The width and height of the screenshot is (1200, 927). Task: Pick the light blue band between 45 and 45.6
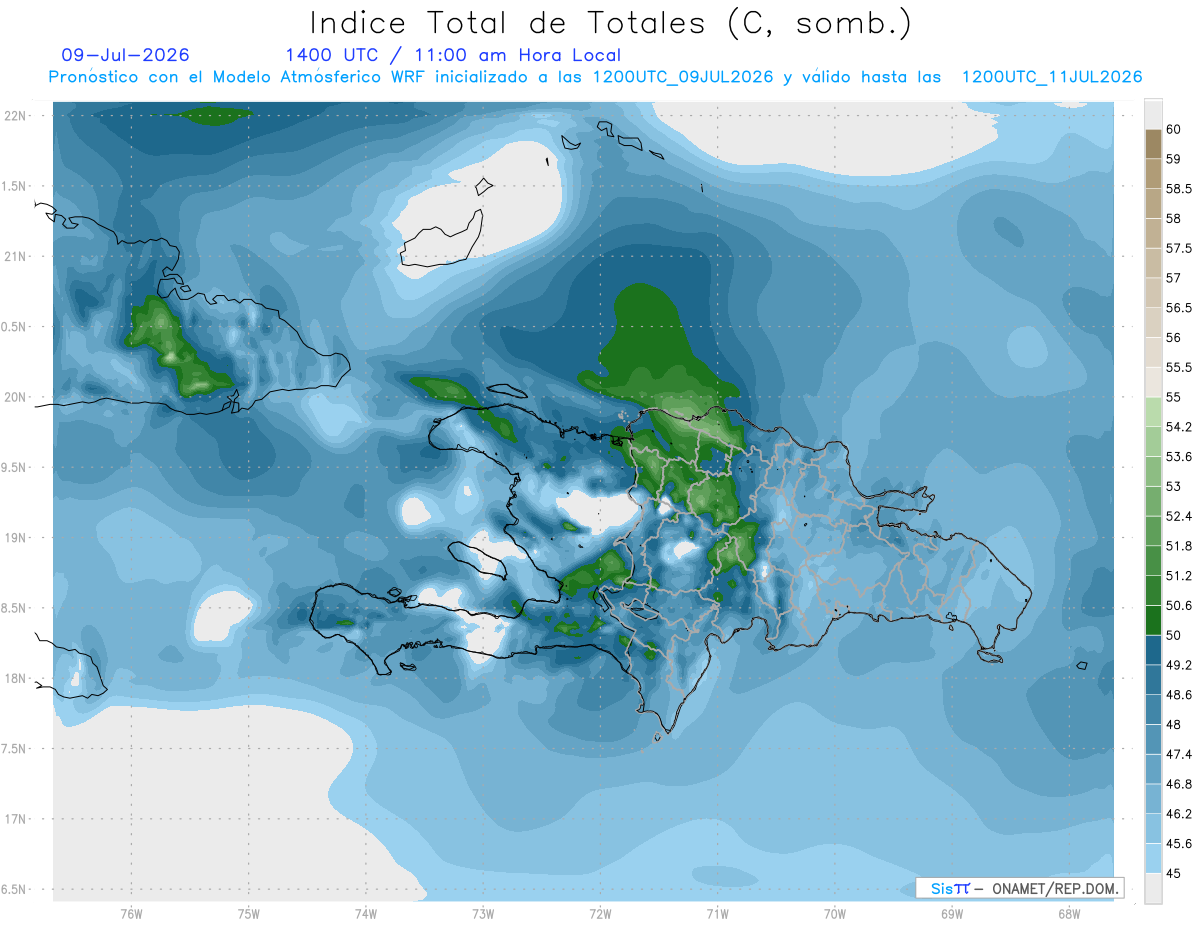tap(1153, 860)
